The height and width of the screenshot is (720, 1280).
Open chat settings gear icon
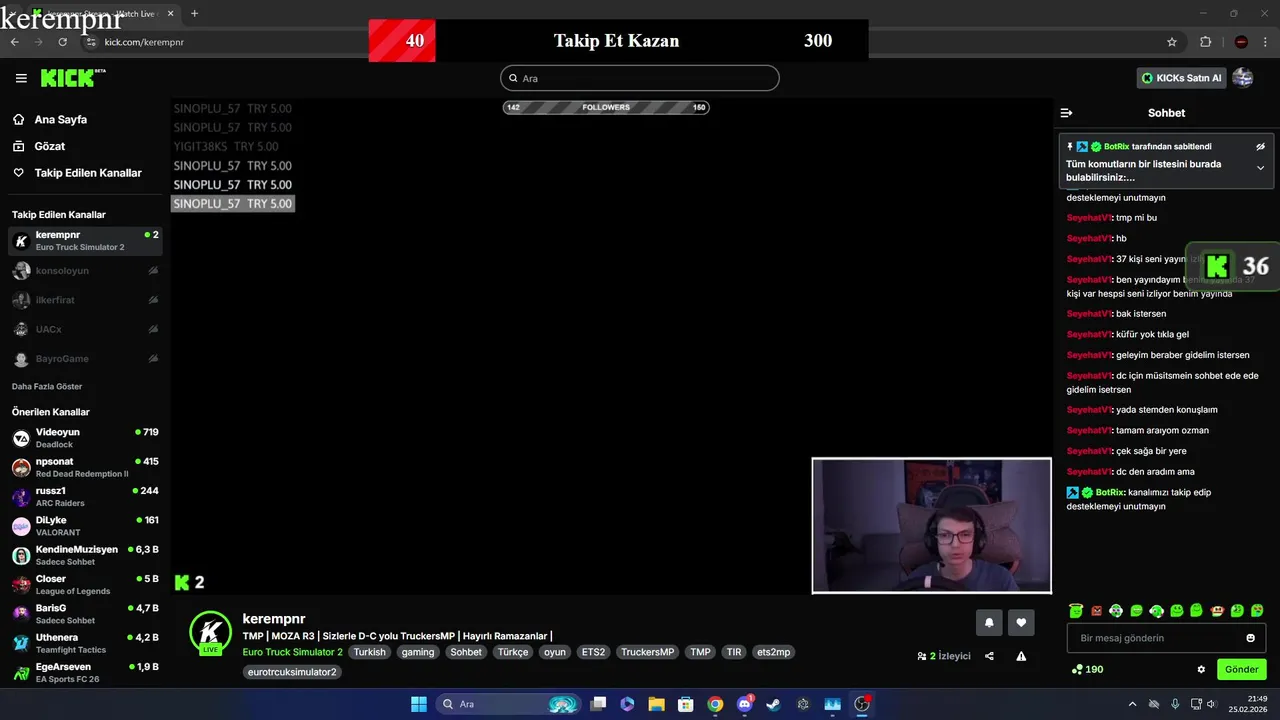coord(1201,669)
